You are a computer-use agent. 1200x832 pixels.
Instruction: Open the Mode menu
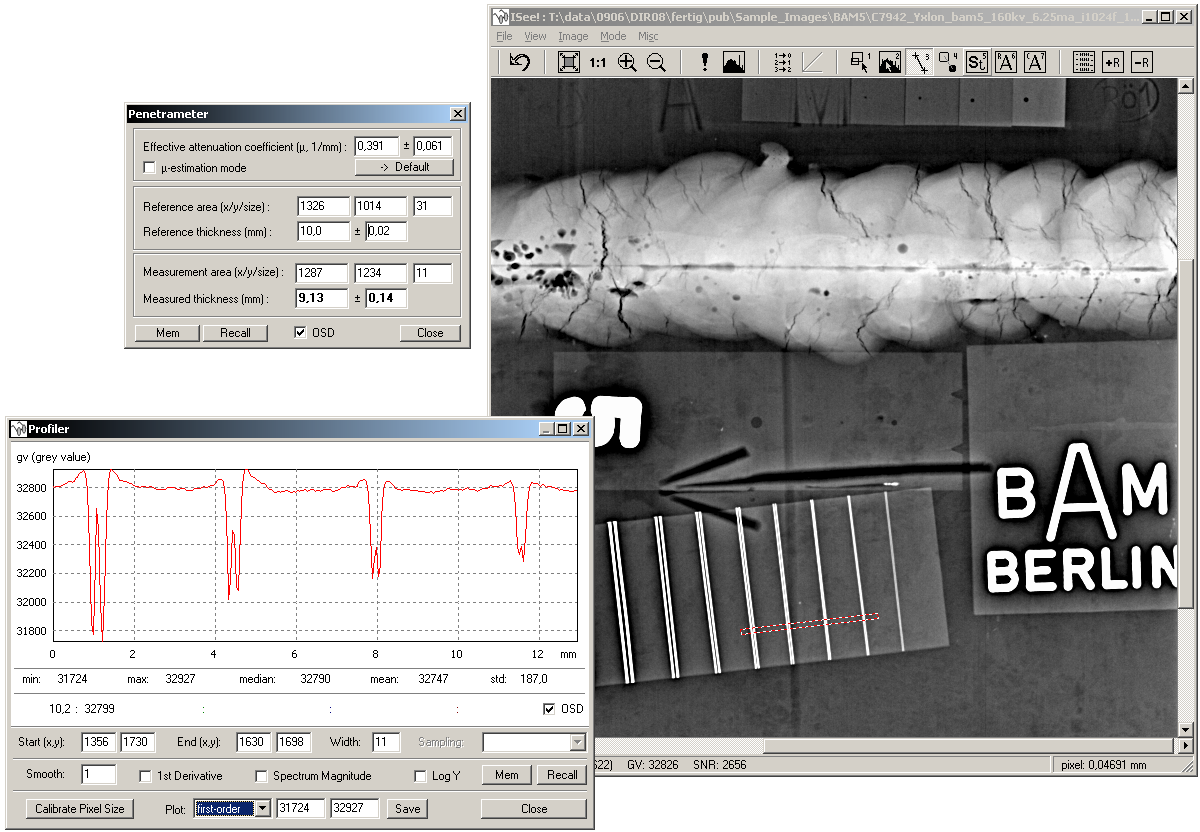[x=613, y=36]
